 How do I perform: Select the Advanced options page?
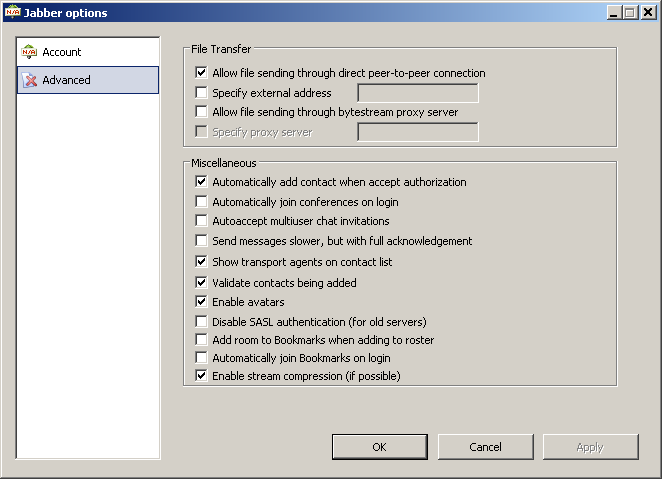click(88, 80)
